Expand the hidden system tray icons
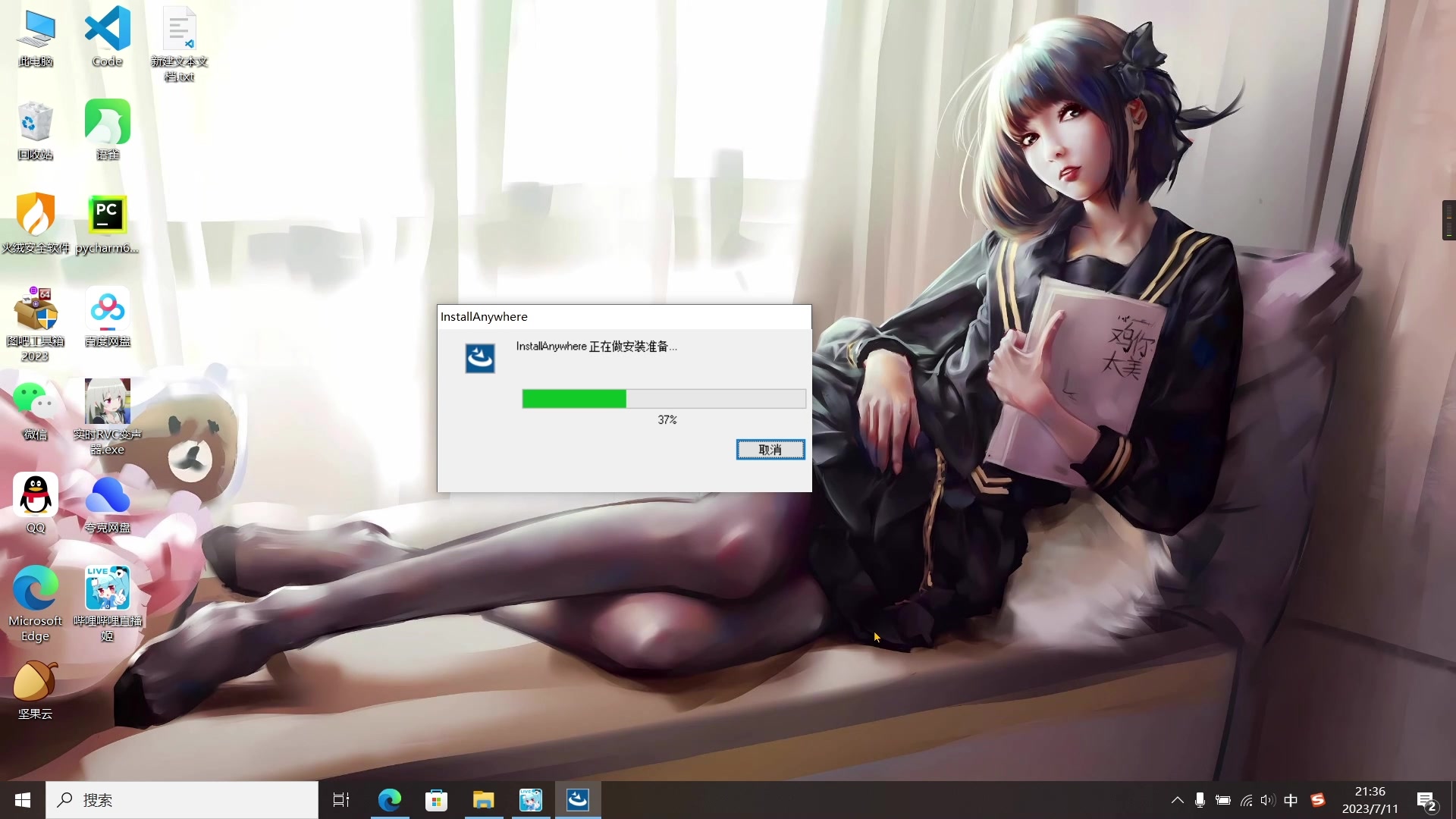 [1177, 799]
